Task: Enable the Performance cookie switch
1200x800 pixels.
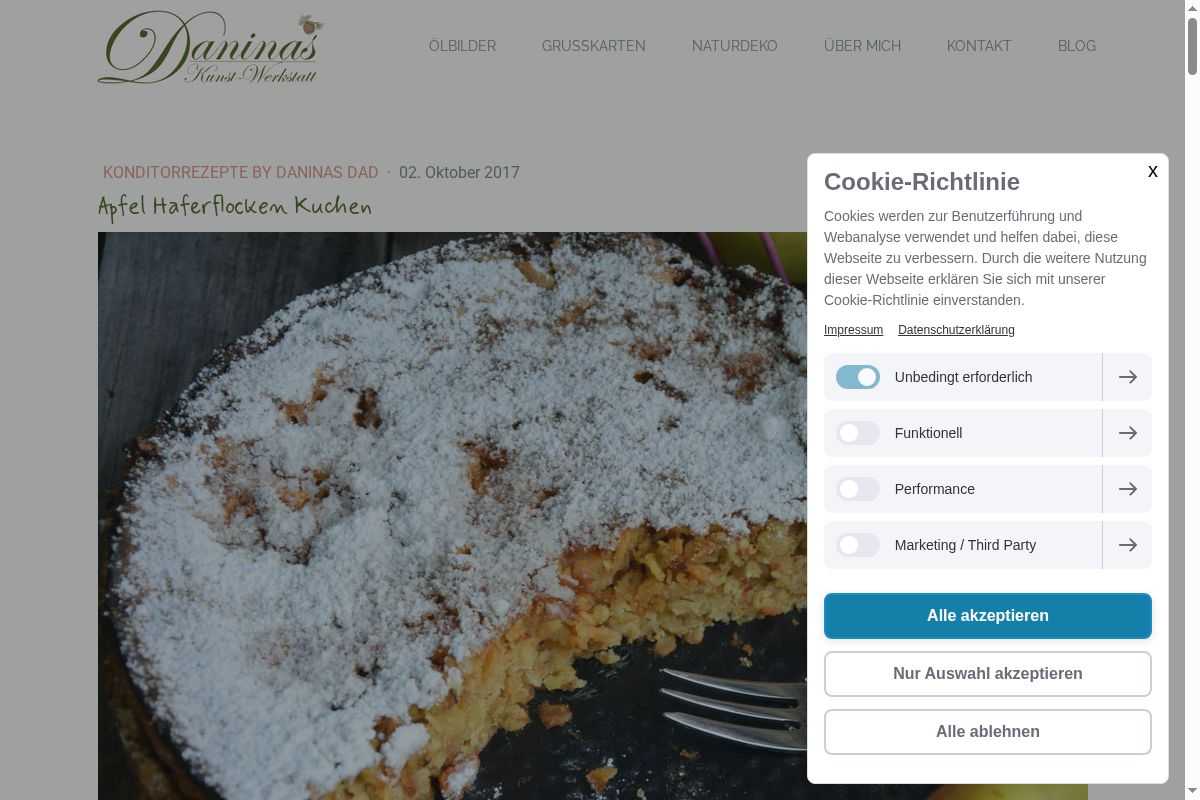Action: pos(858,489)
